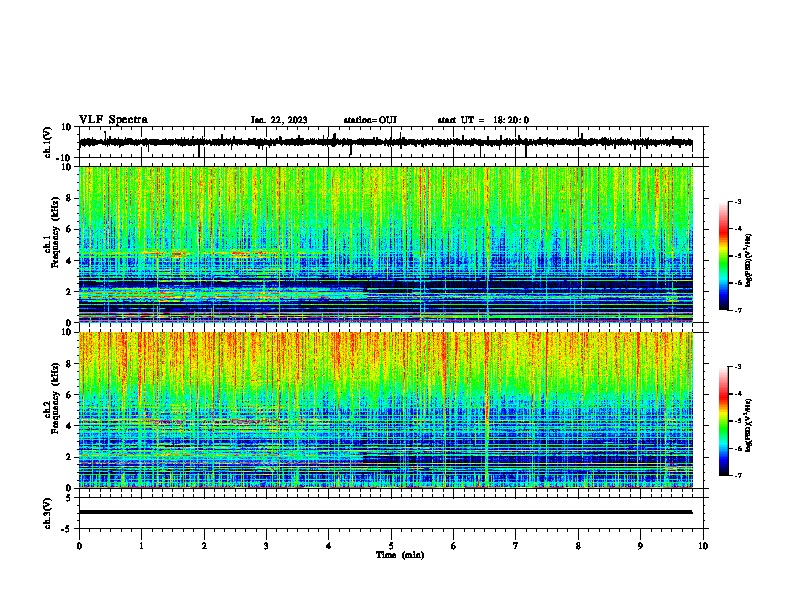
Task: Click the date "Jan. 22, 2023" in the header
Action: [x=279, y=120]
